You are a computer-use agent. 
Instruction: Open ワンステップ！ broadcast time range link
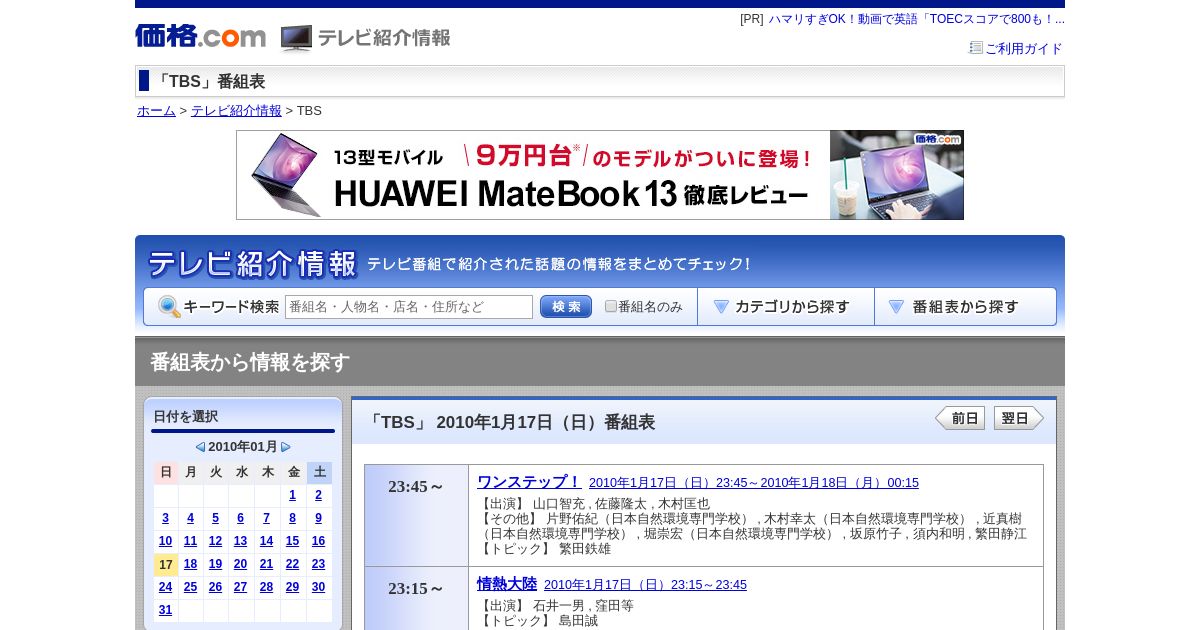pyautogui.click(x=754, y=483)
